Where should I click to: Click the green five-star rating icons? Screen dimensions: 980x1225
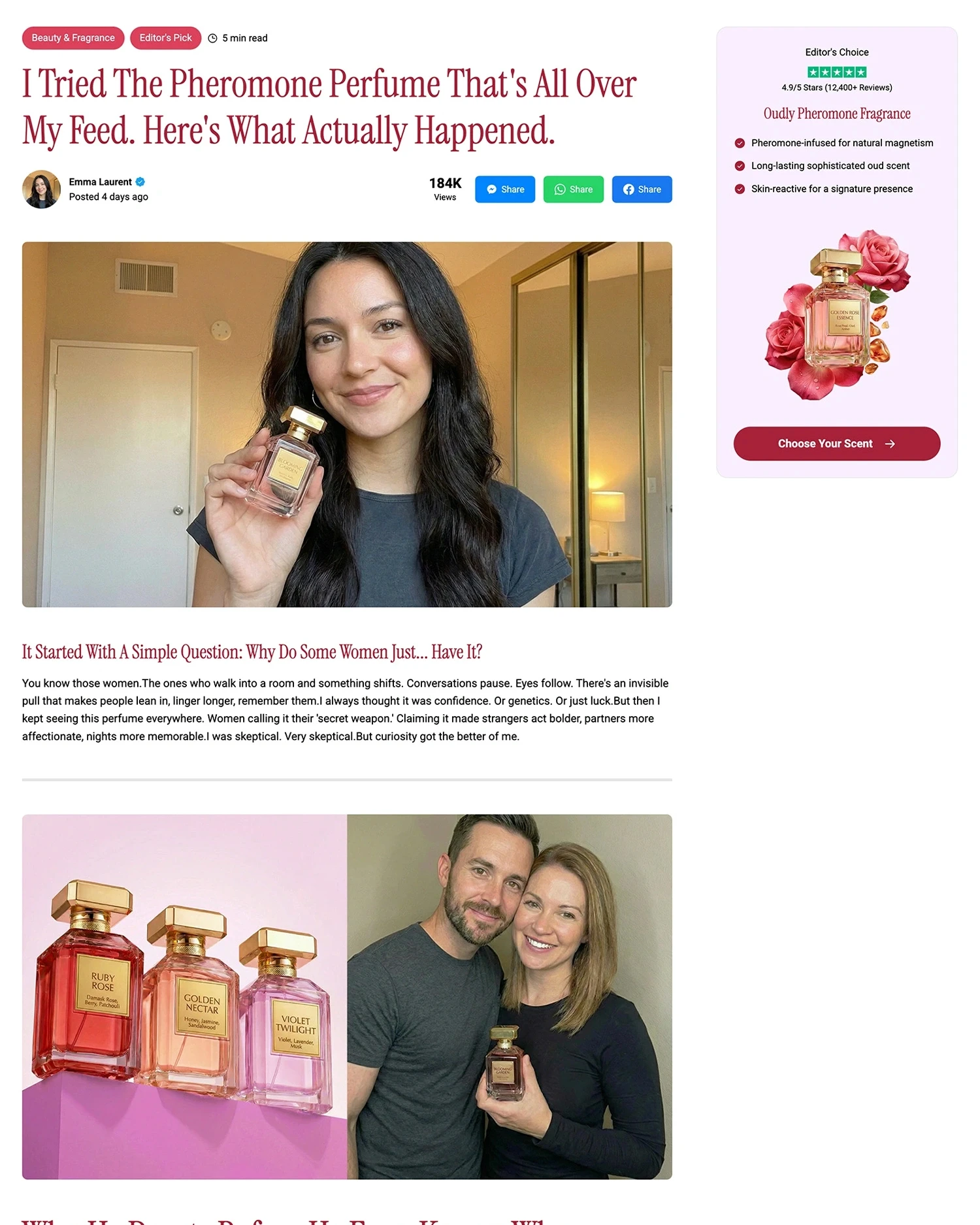[x=837, y=73]
